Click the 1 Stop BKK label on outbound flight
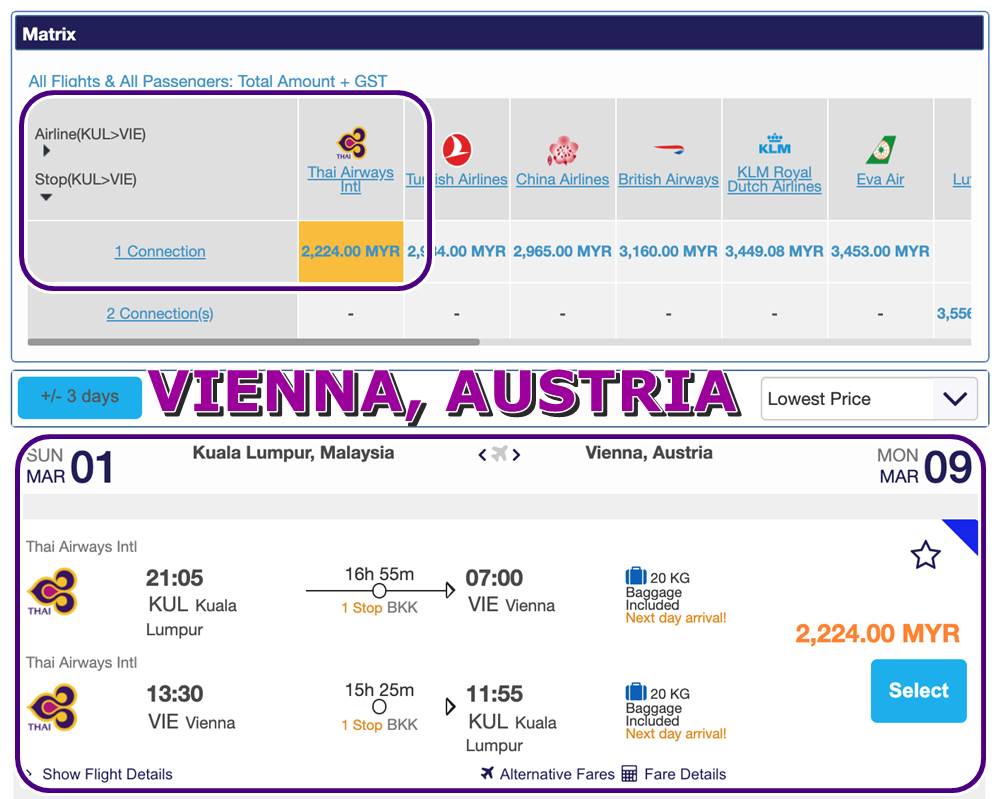This screenshot has height=799, width=1000. pyautogui.click(x=379, y=608)
